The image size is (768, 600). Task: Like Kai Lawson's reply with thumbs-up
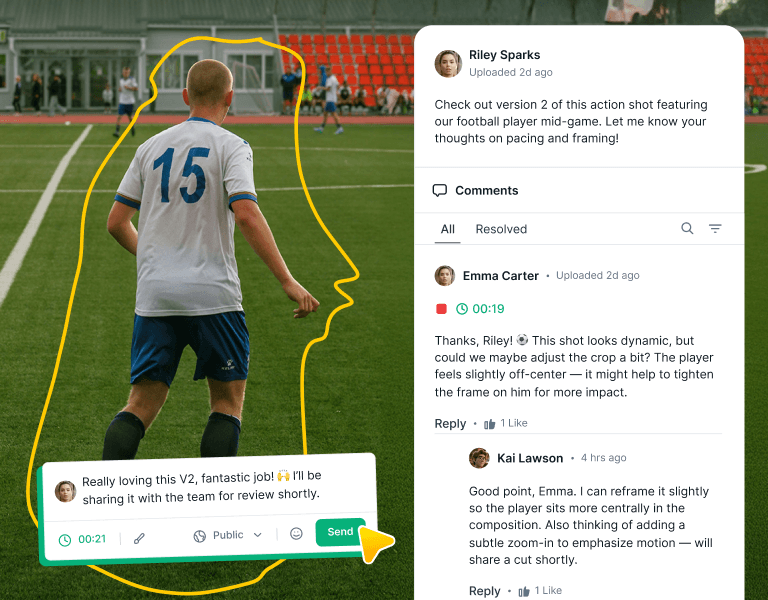524,592
